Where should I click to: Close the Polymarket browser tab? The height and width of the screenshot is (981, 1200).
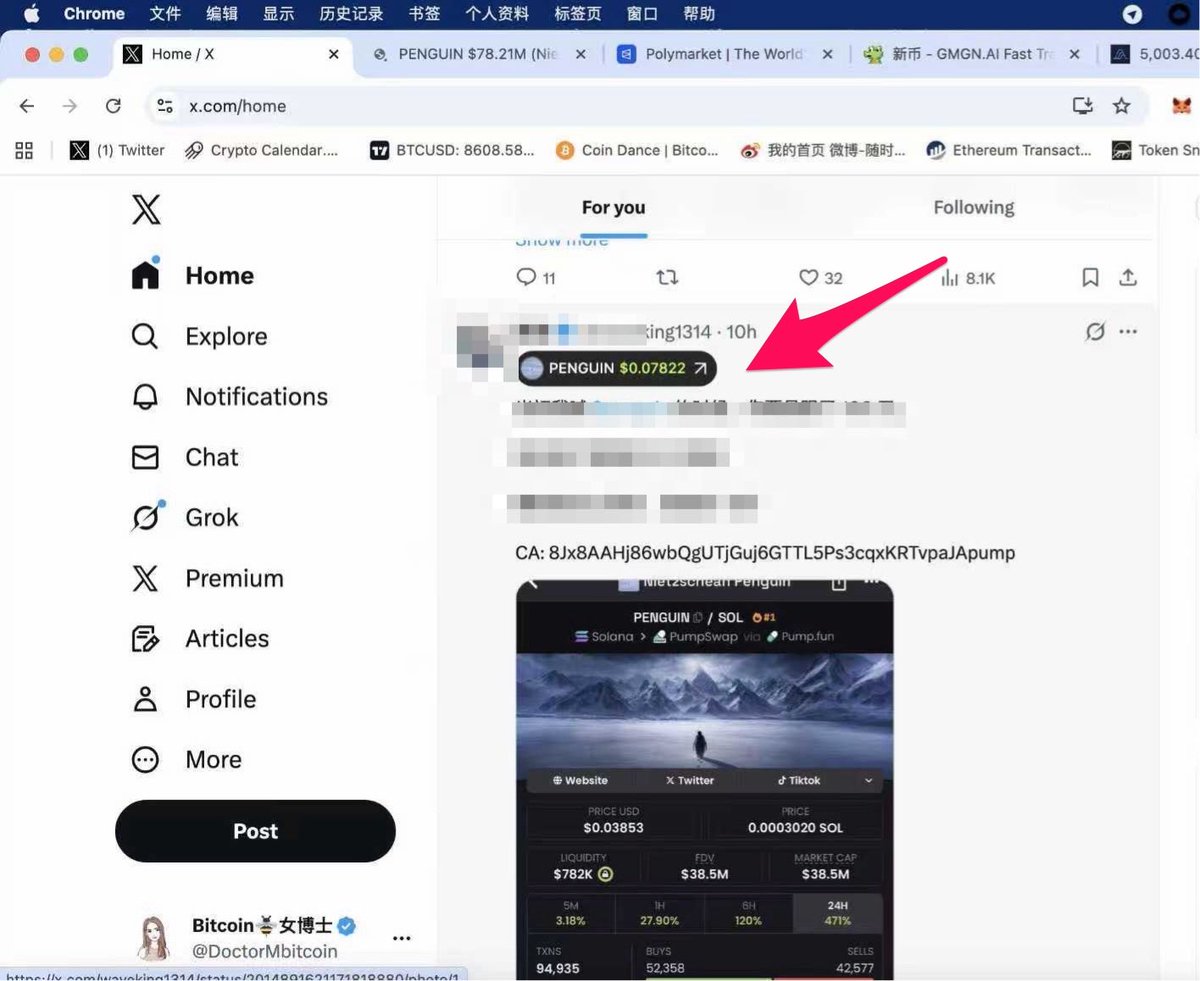pos(827,54)
